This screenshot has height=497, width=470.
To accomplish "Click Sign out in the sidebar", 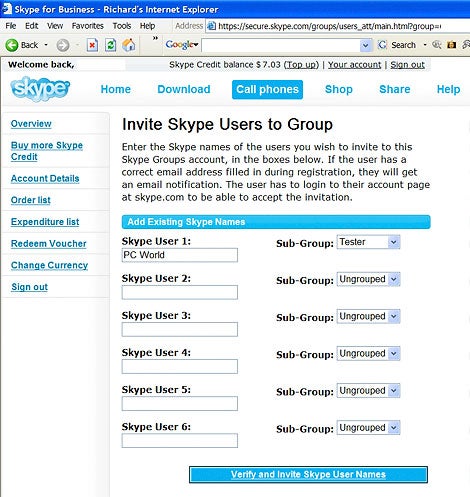I will 30,287.
